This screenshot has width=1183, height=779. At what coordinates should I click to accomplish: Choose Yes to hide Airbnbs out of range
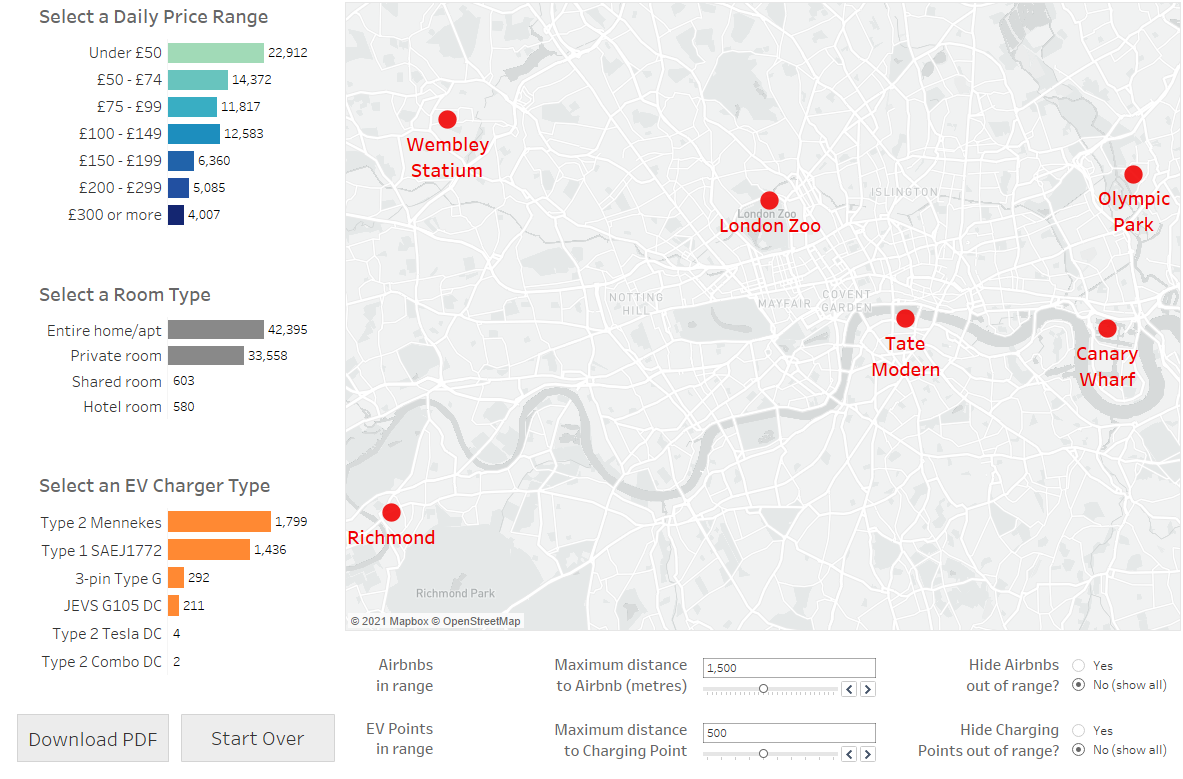click(1078, 665)
